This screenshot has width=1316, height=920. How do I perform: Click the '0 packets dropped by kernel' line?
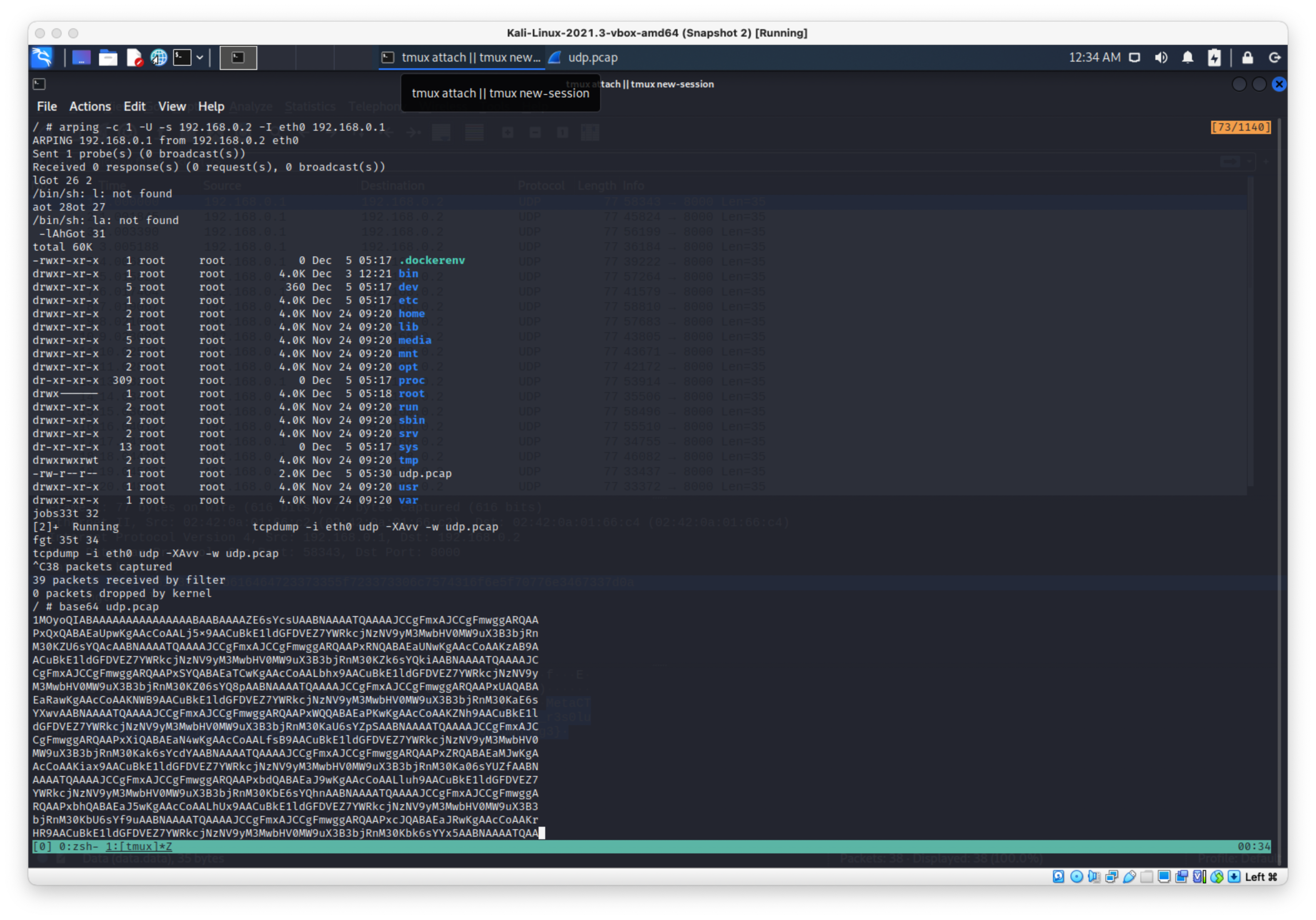pos(122,593)
